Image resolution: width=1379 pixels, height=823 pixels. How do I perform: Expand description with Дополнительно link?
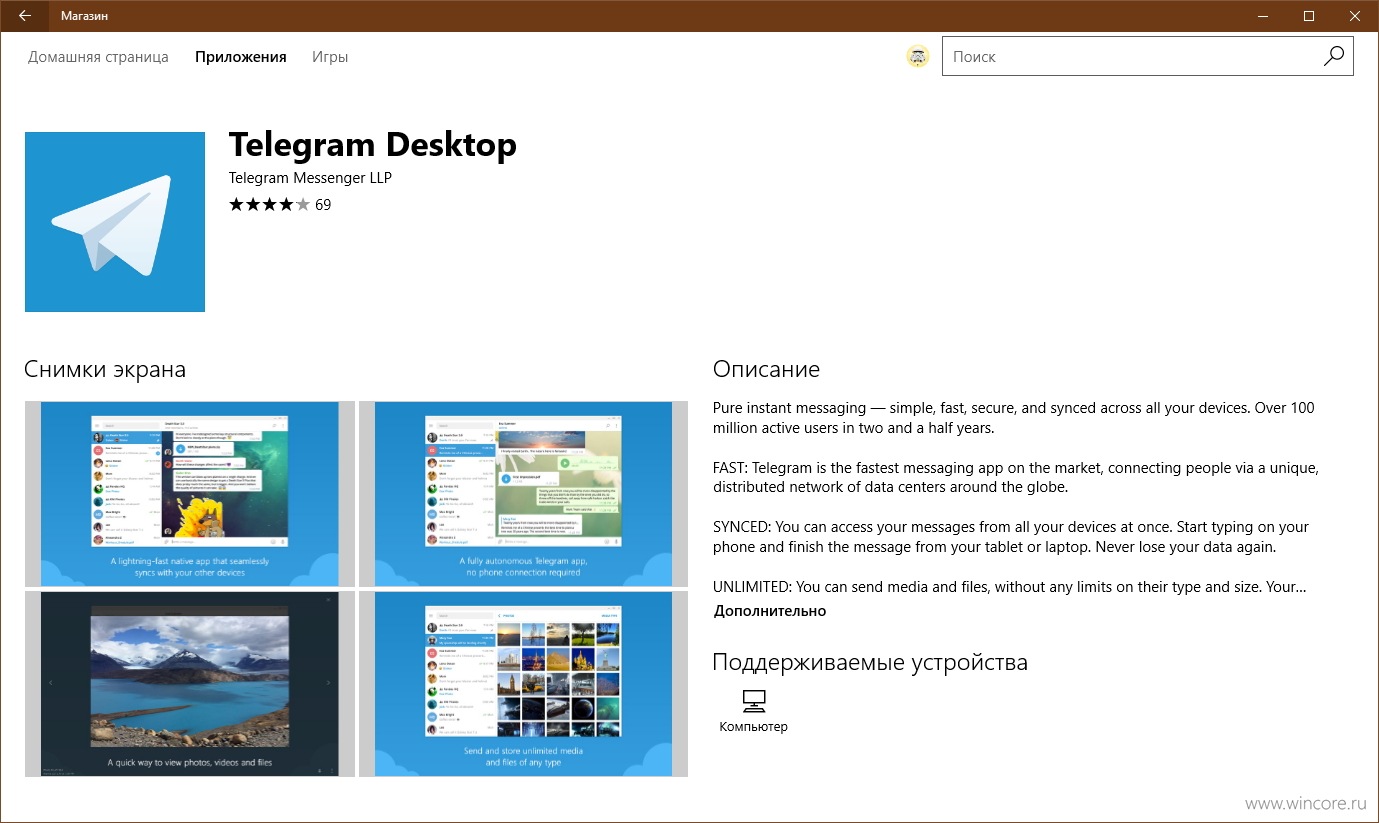770,611
